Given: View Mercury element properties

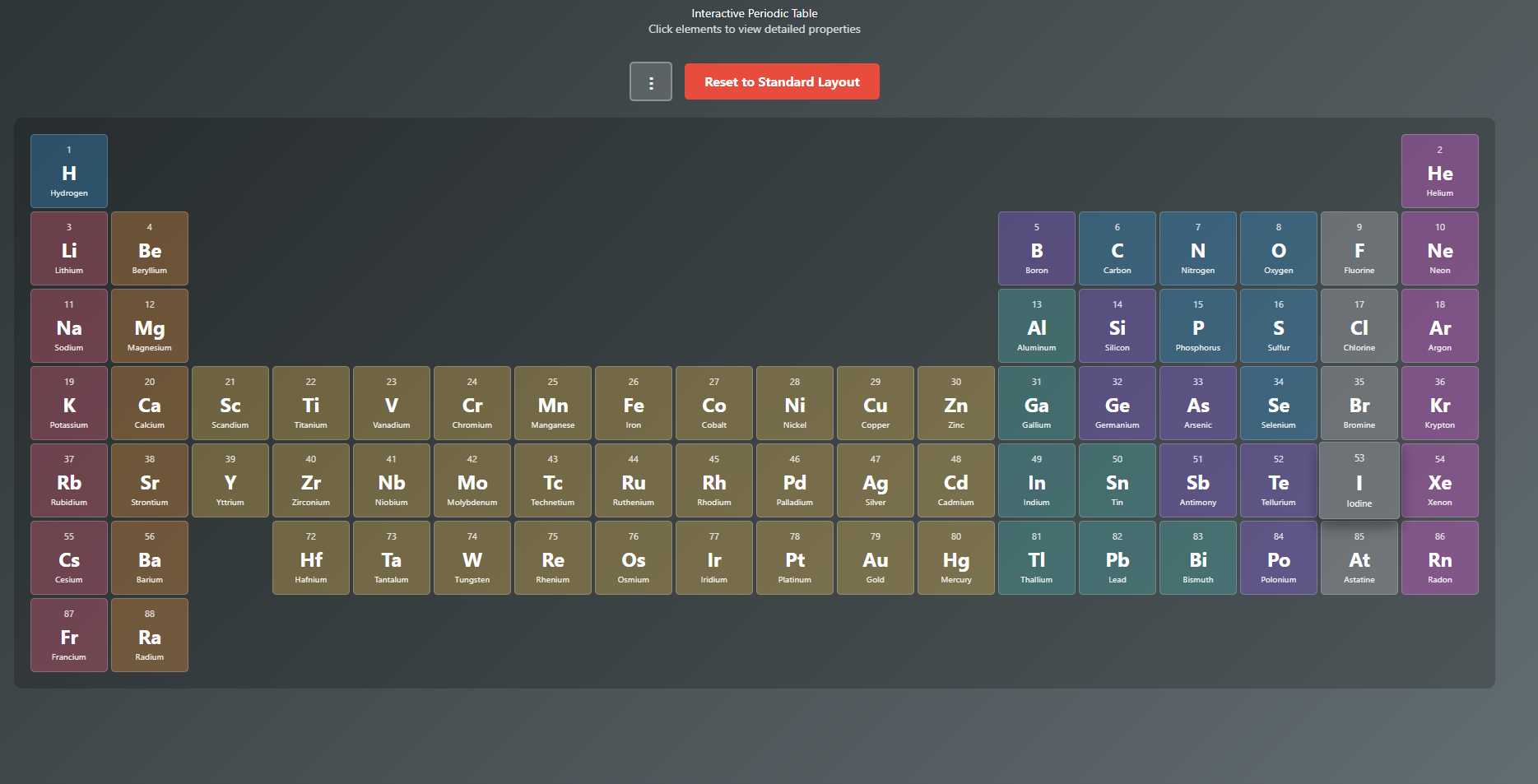Looking at the screenshot, I should tap(956, 558).
